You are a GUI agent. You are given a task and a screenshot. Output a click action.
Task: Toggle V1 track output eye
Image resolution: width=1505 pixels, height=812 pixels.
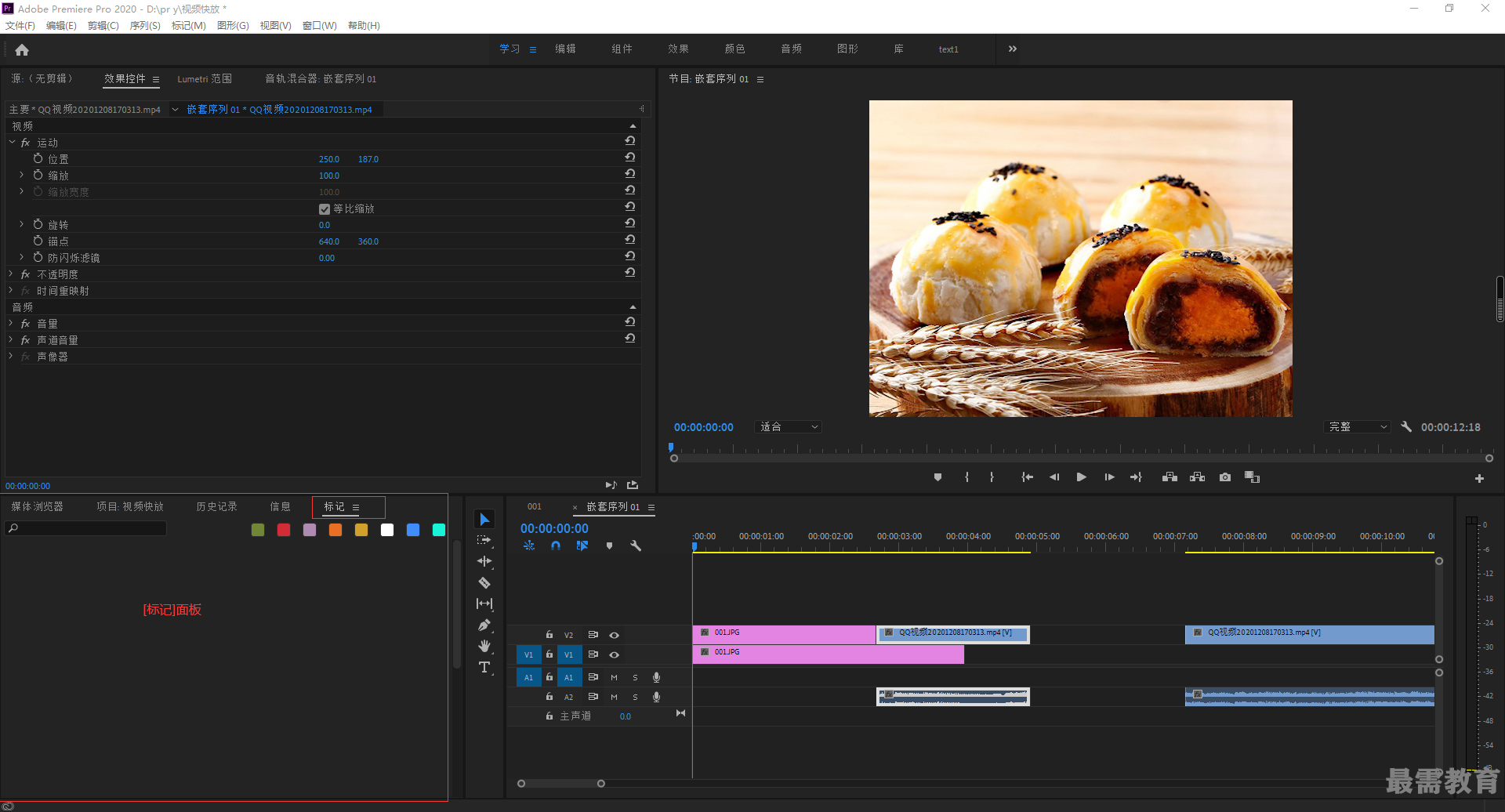(x=615, y=654)
